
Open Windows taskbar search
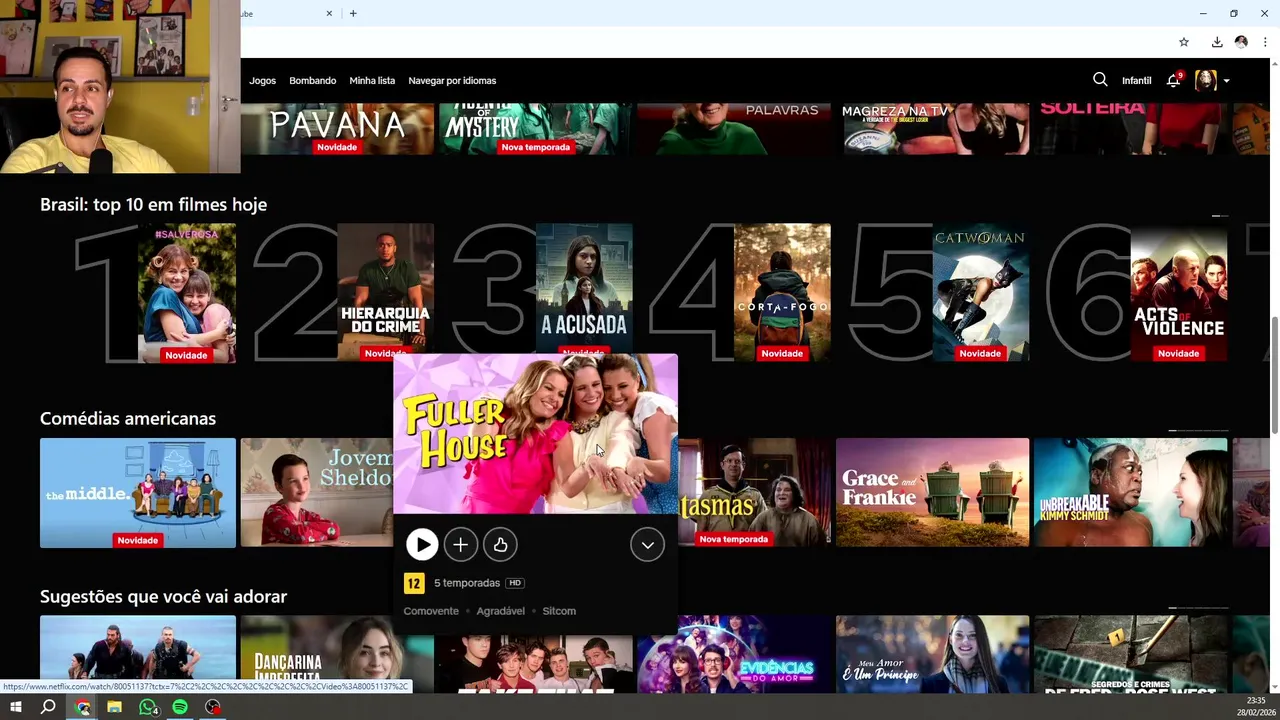pos(48,707)
